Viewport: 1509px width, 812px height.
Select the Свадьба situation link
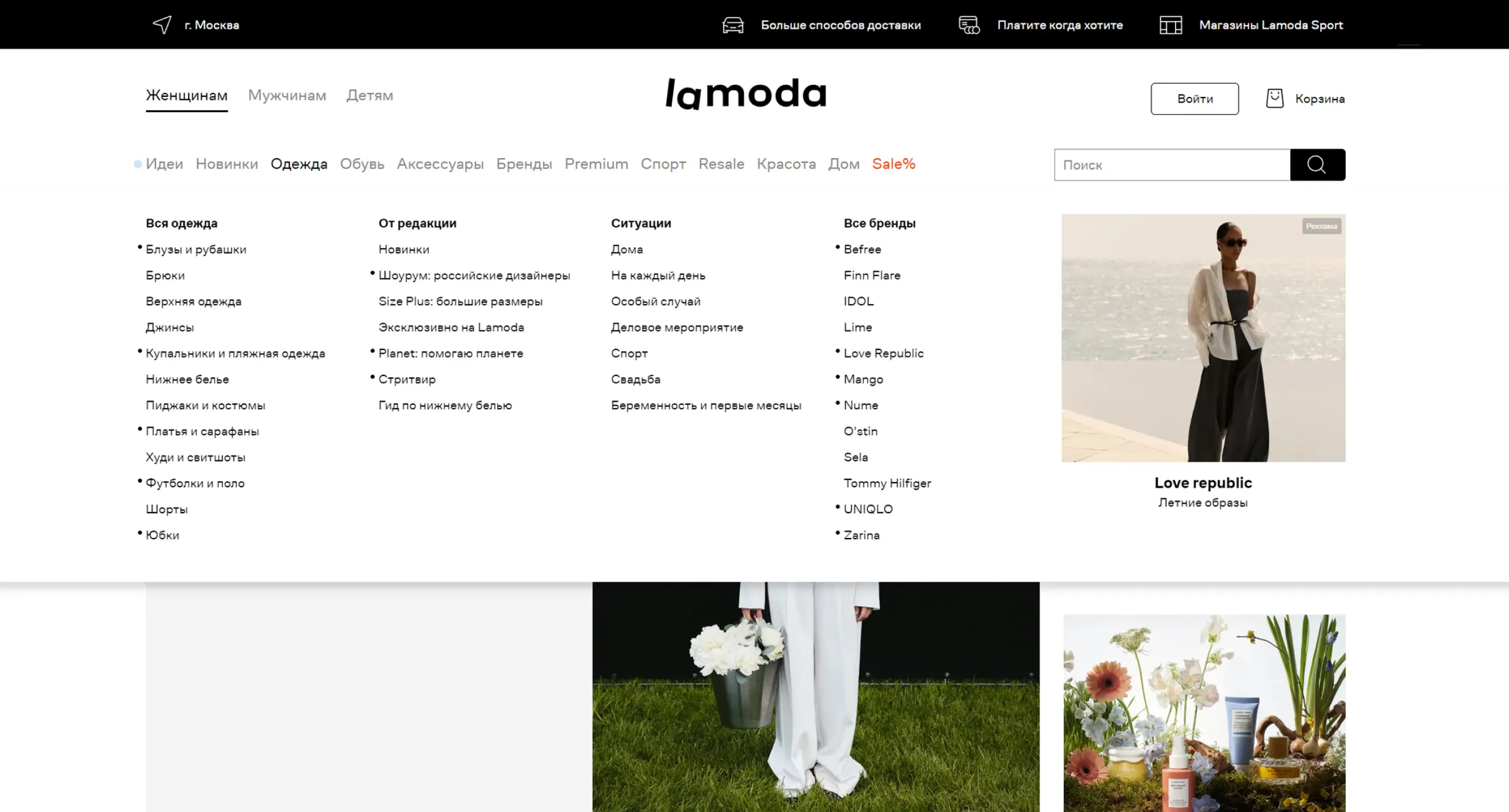(x=636, y=379)
